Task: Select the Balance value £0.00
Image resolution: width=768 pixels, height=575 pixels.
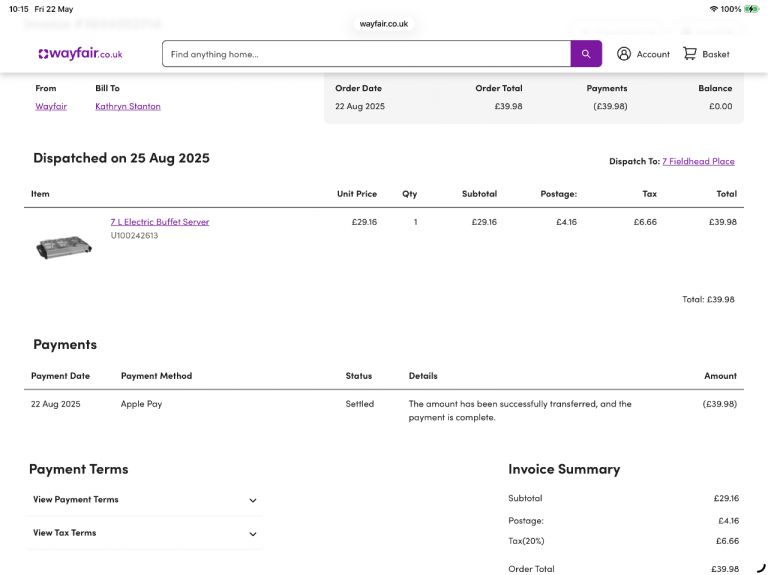Action: click(x=720, y=106)
